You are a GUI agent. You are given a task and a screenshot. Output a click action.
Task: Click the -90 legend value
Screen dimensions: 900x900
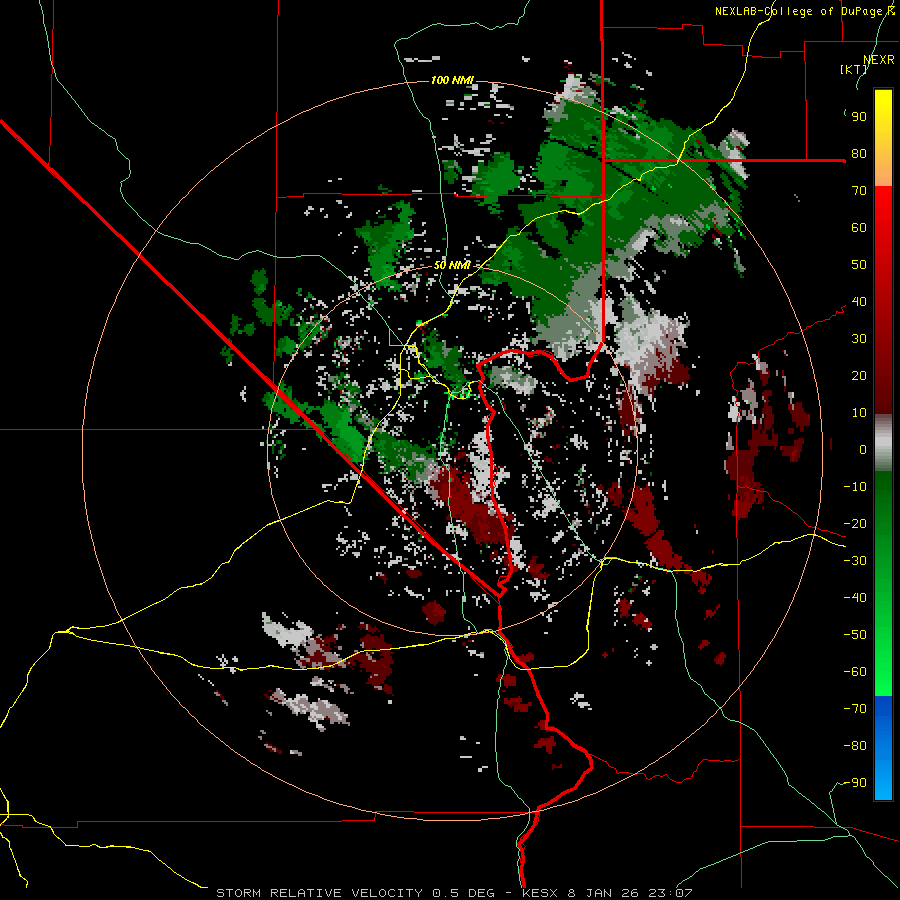coord(855,783)
